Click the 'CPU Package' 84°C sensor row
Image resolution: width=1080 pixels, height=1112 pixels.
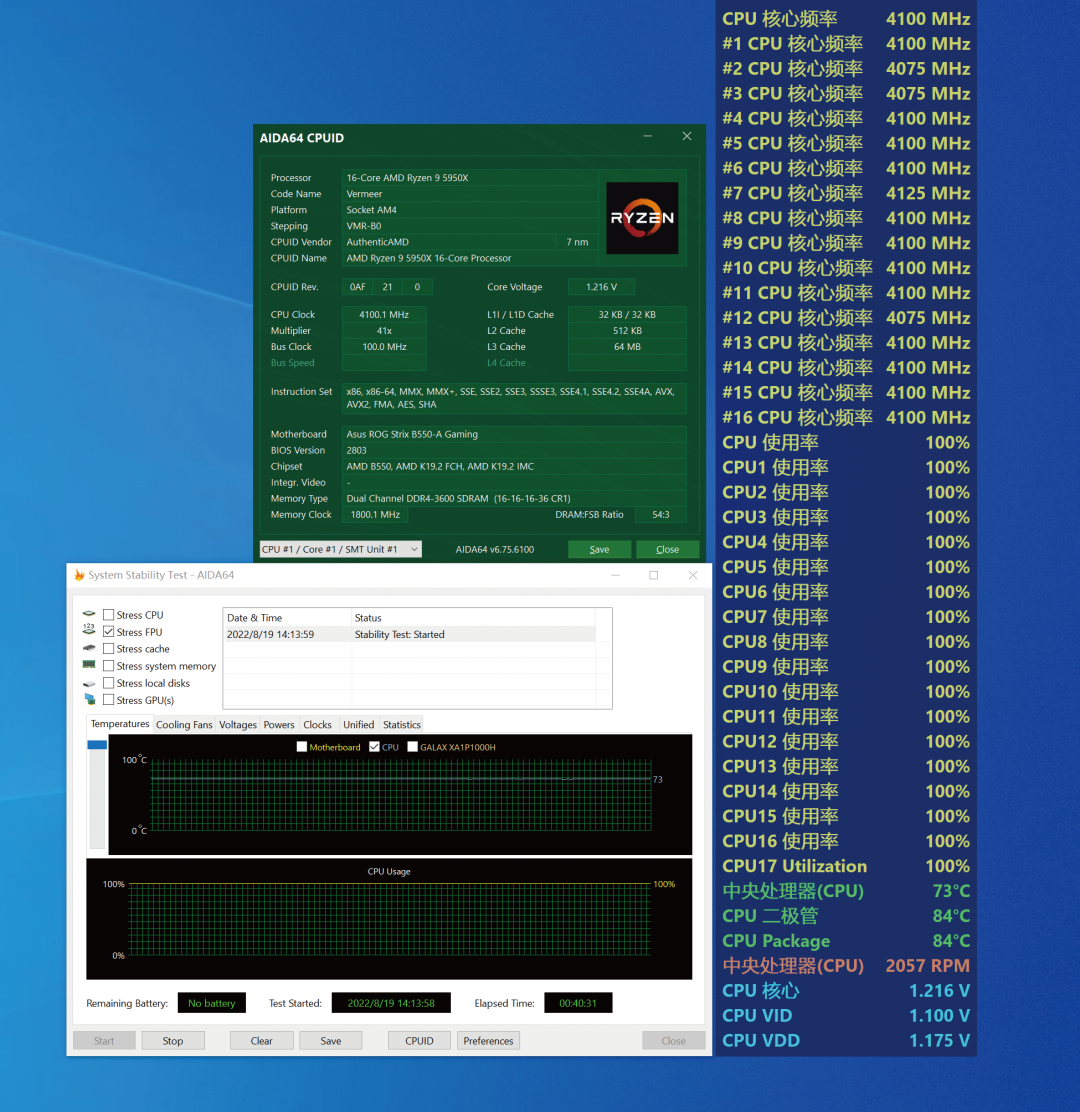pos(846,940)
